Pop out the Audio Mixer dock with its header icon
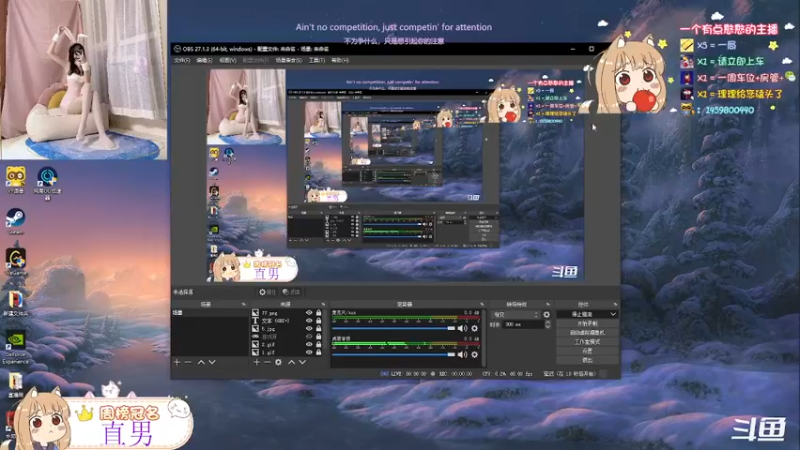This screenshot has width=800, height=450. (x=482, y=304)
